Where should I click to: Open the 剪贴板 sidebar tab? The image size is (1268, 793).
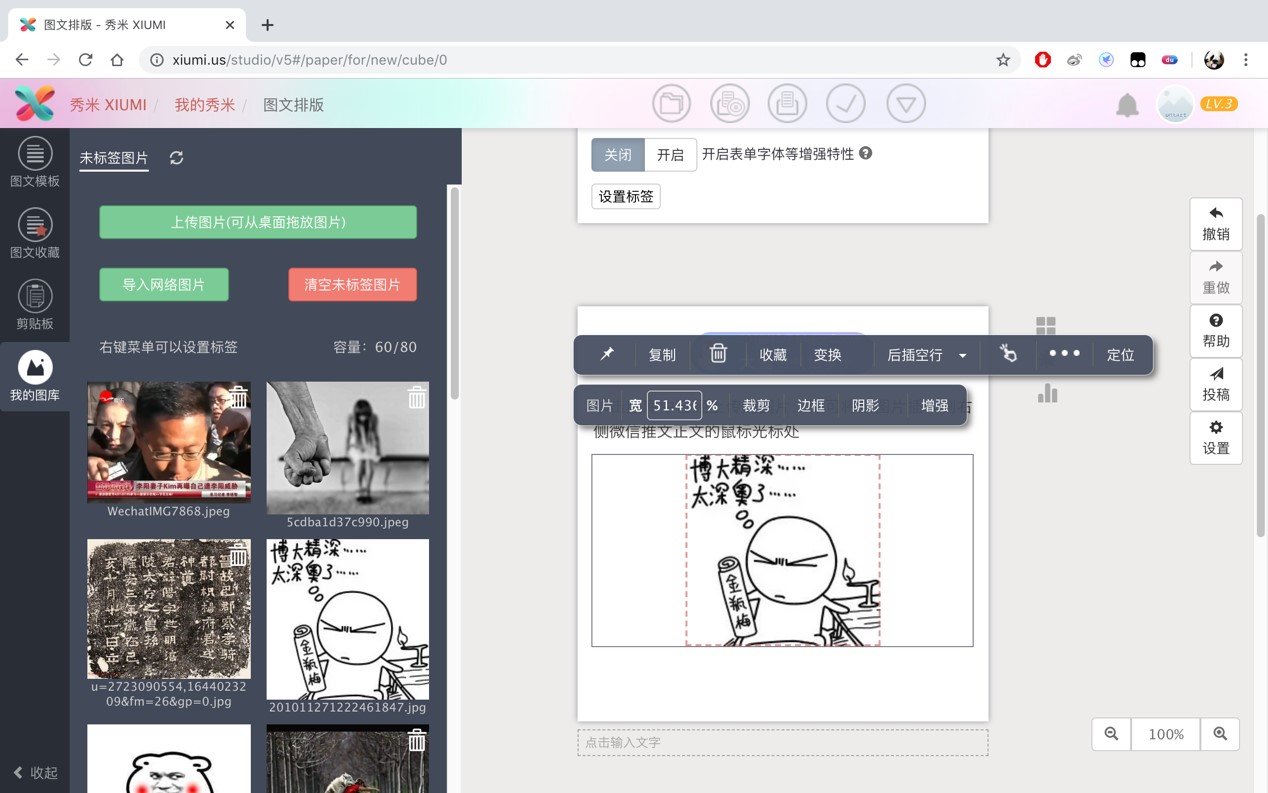35,306
